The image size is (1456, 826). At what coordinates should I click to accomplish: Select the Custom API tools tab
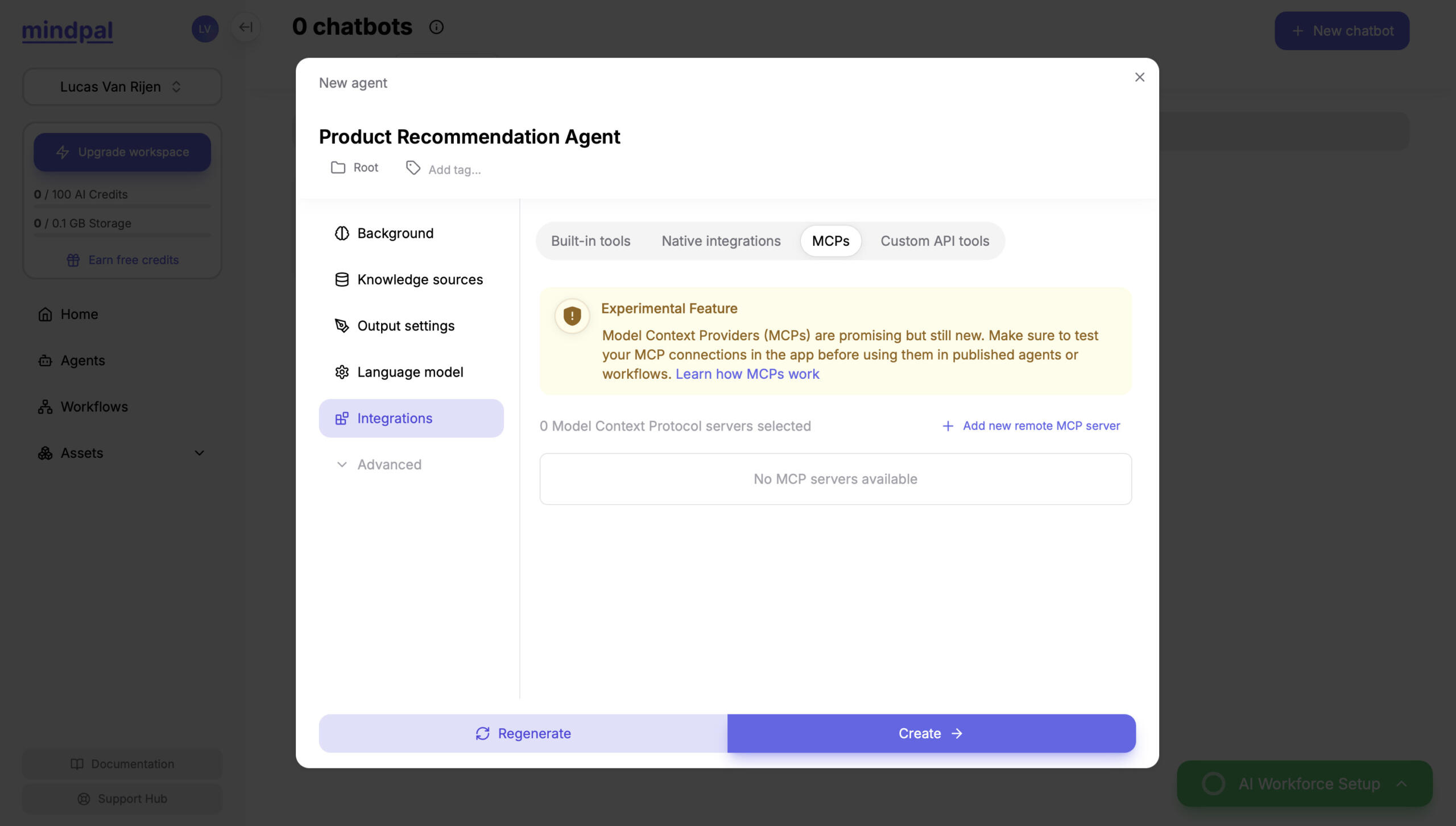tap(934, 241)
